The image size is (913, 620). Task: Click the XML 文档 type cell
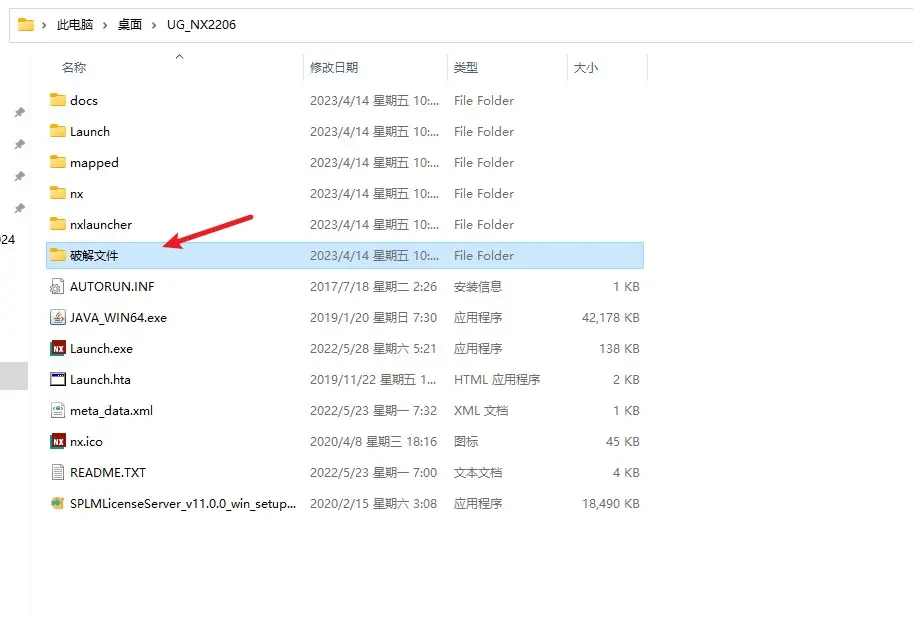(481, 411)
